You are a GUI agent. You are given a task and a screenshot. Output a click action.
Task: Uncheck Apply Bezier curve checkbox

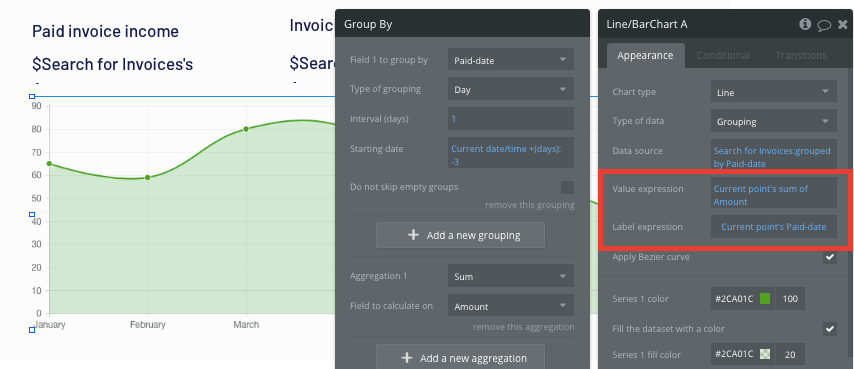click(829, 257)
